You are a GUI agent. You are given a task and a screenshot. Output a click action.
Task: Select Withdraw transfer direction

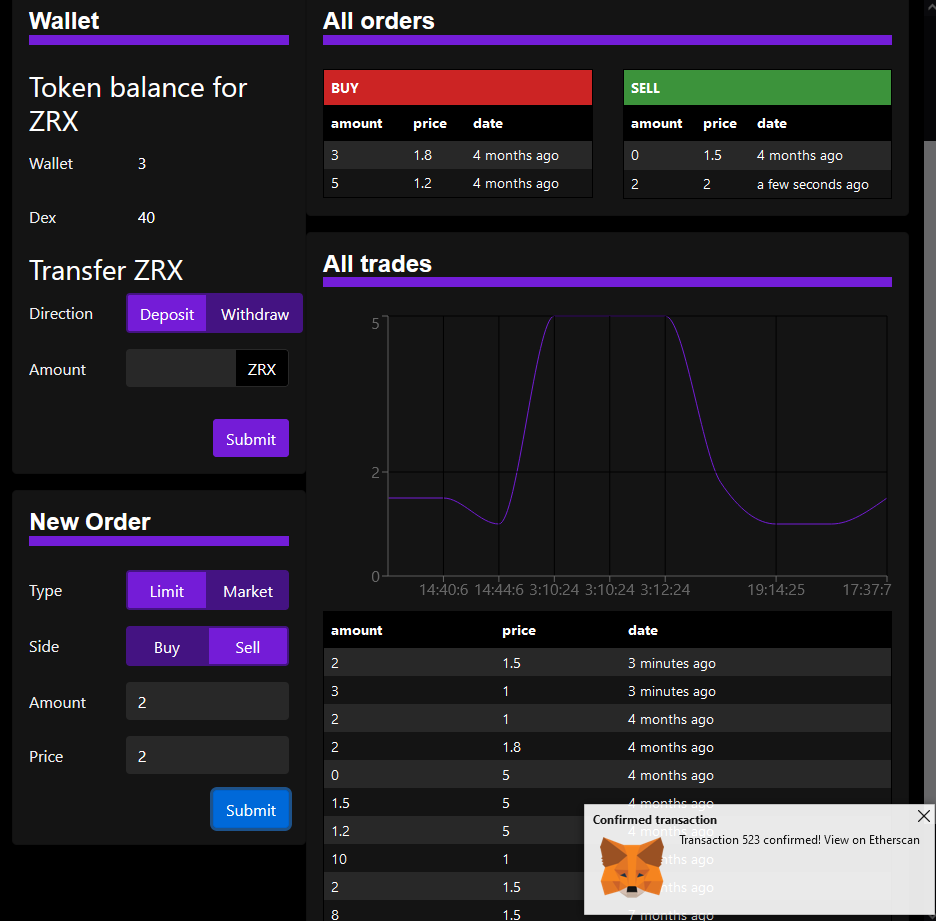(254, 314)
